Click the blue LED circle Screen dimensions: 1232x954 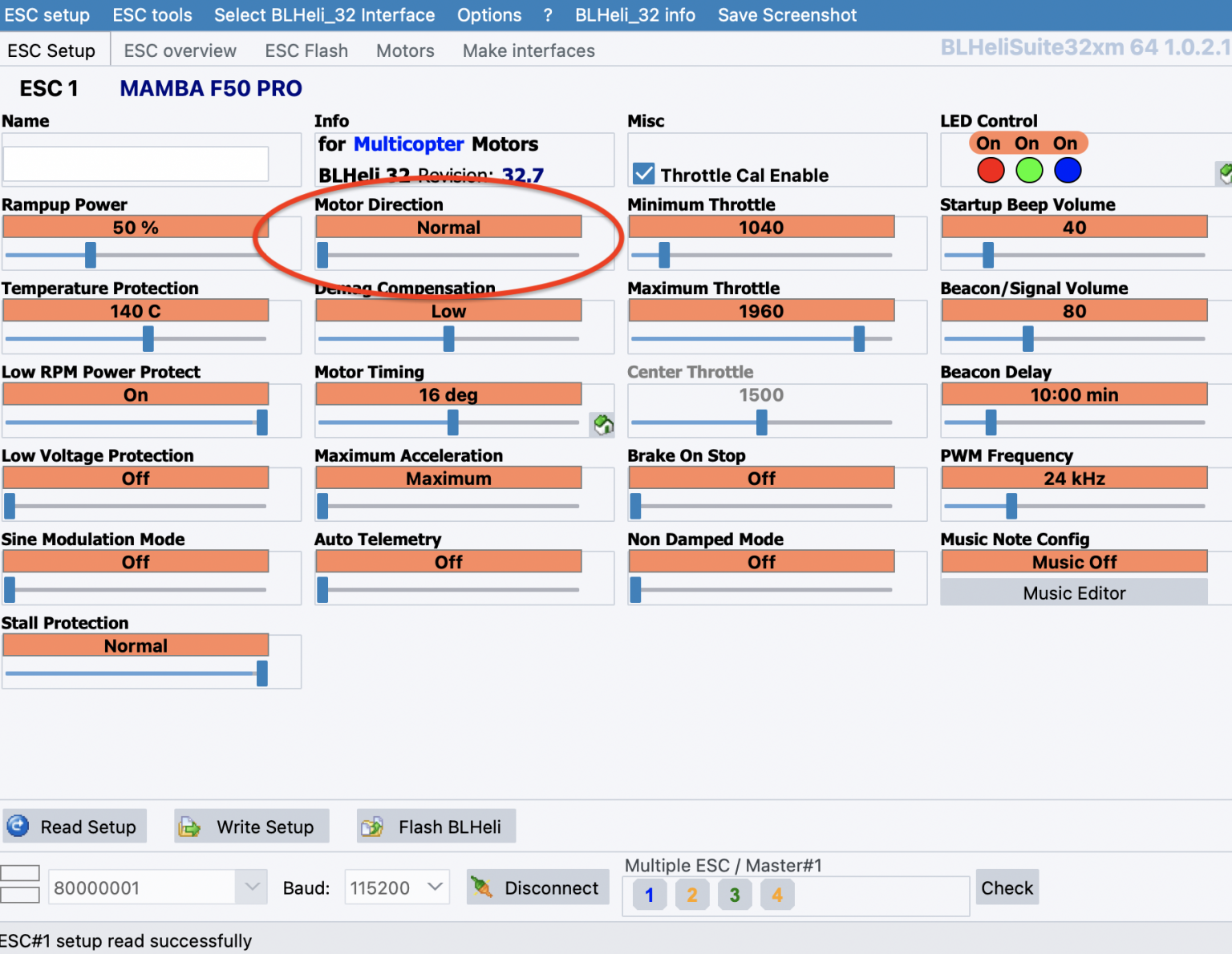point(1068,170)
